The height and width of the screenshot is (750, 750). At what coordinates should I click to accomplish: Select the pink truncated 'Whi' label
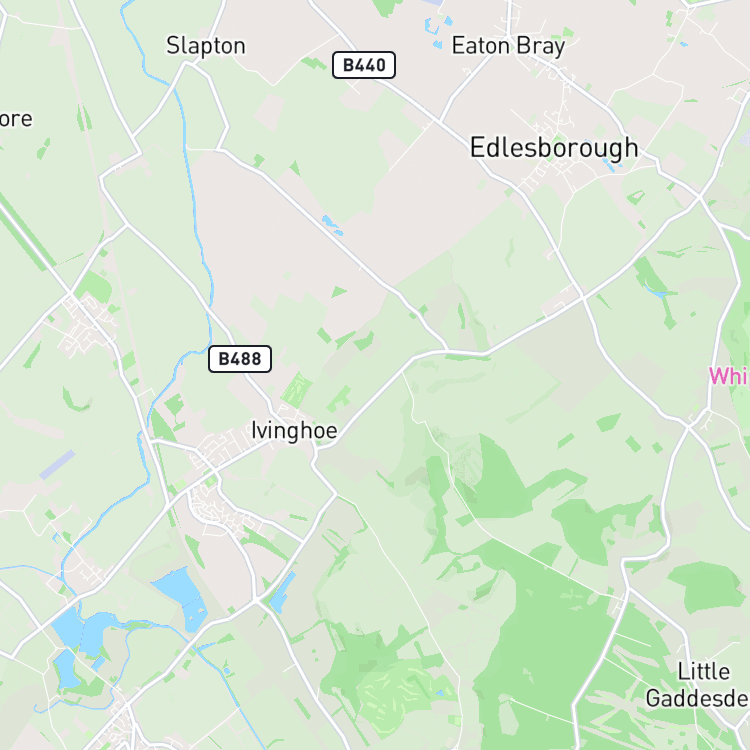(x=729, y=375)
